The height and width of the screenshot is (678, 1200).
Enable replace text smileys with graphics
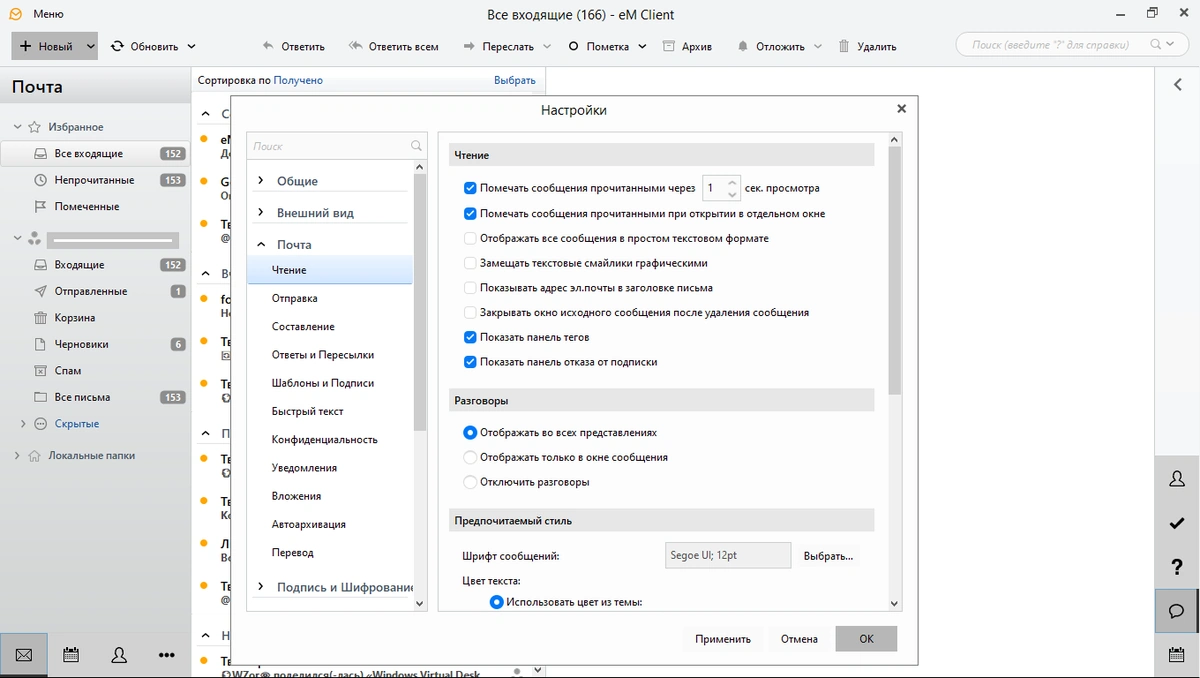pos(470,263)
